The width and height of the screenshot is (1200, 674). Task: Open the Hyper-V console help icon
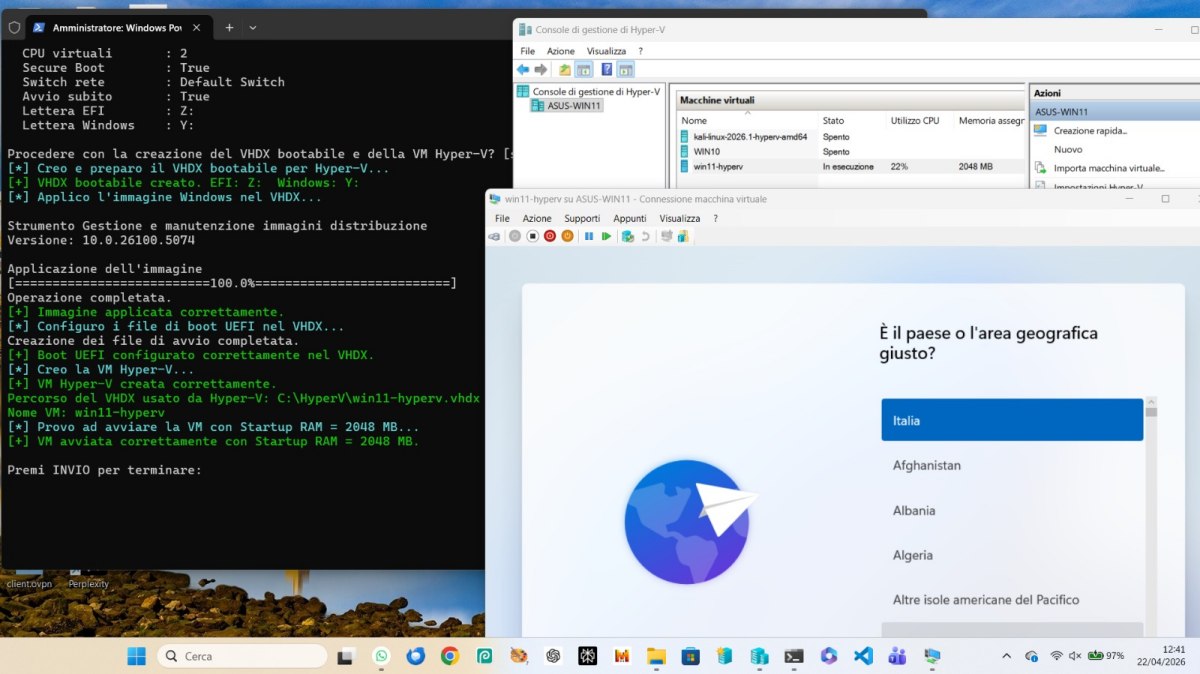tap(606, 69)
